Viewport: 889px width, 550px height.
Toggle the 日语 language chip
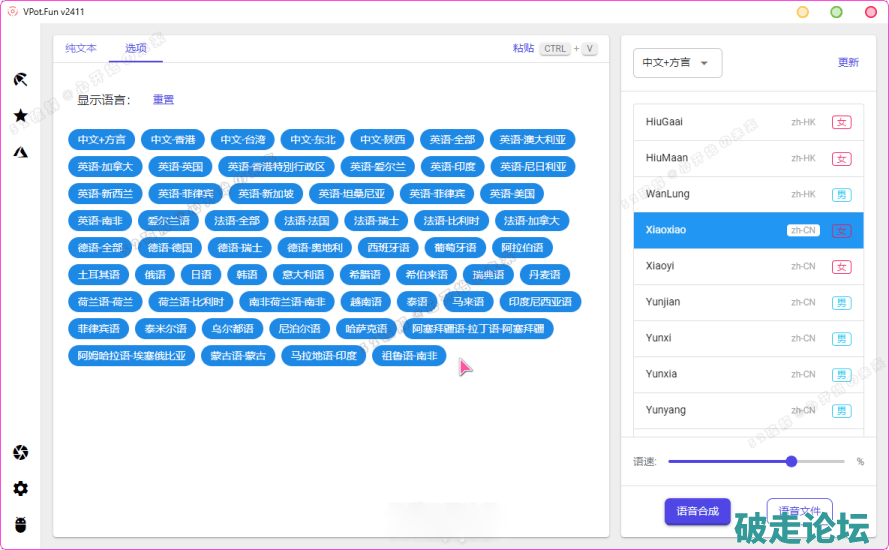(201, 274)
